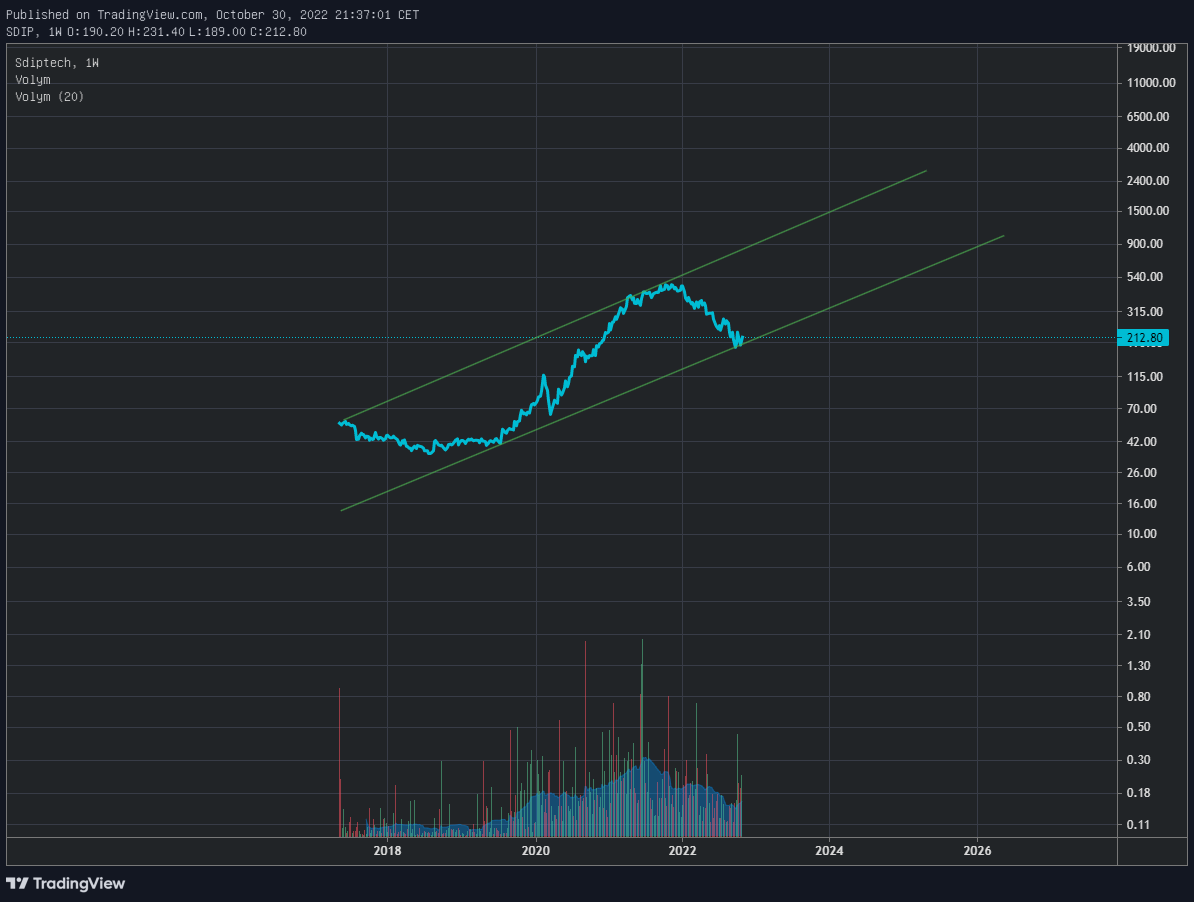Click the 315.00 price scale label

1145,311
